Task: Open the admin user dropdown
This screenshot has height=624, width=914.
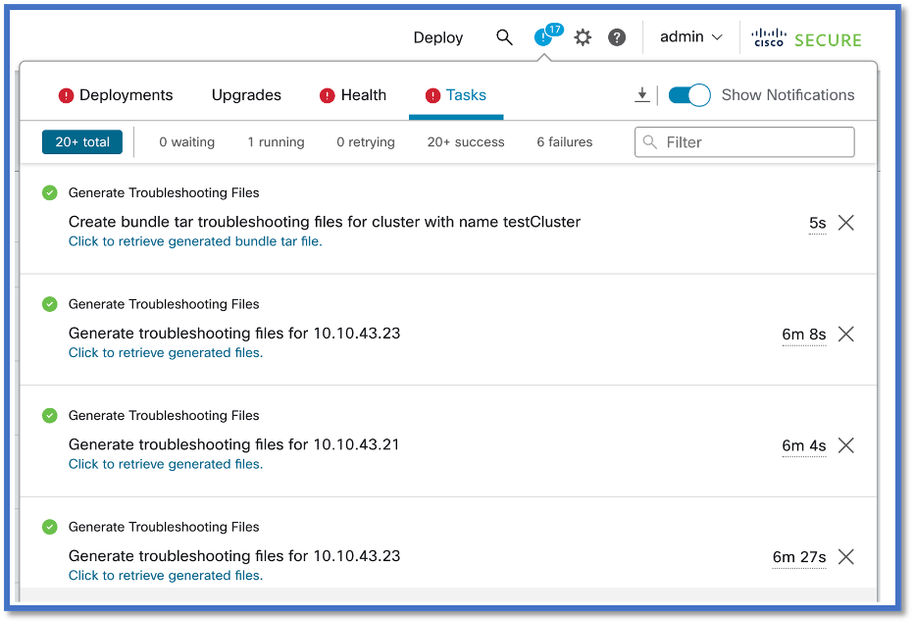Action: [691, 37]
